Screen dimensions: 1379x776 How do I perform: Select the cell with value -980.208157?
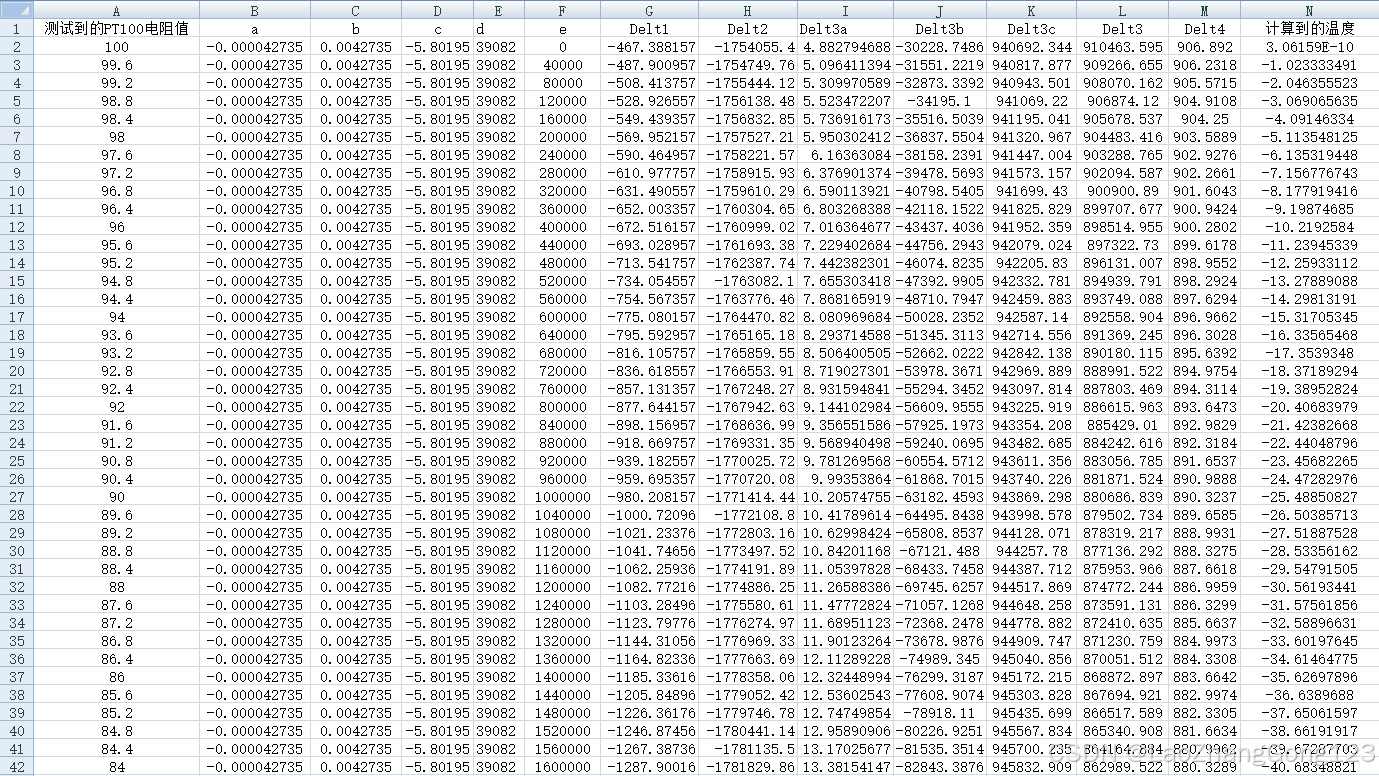tap(650, 497)
